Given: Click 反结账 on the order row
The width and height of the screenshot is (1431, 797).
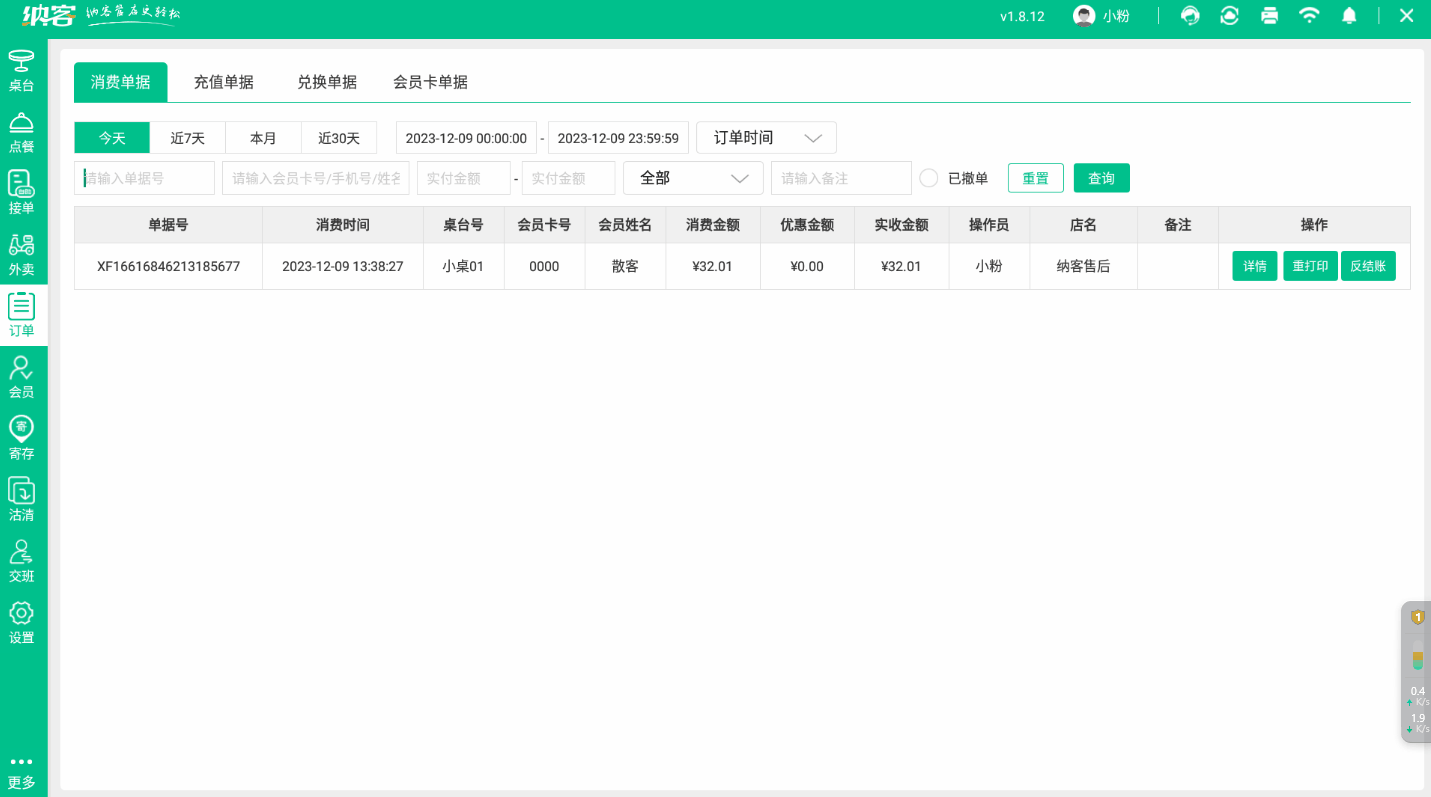Looking at the screenshot, I should click(x=1368, y=266).
